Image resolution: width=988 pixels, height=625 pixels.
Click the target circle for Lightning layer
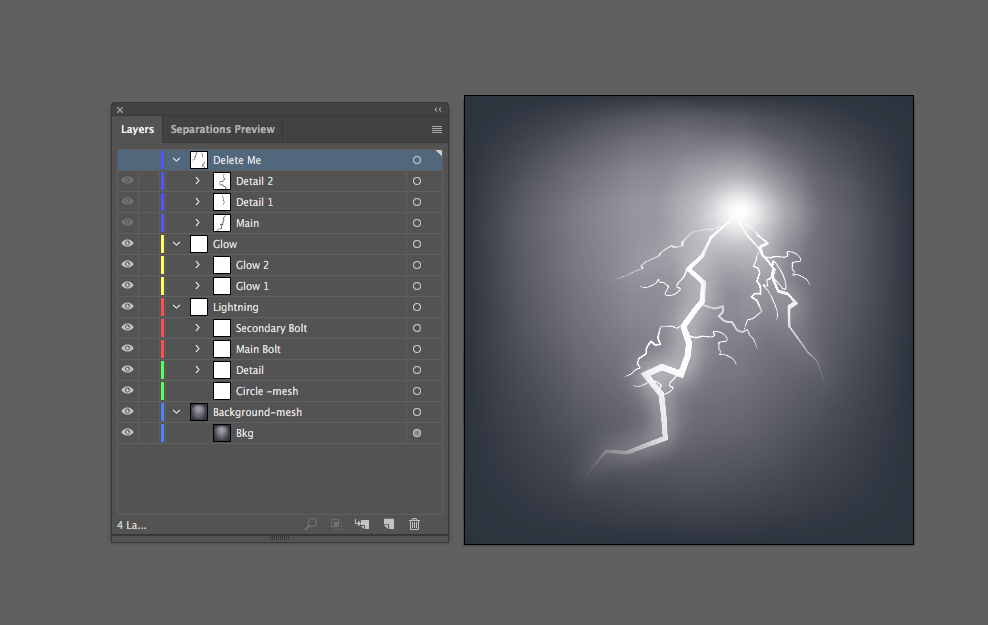pyautogui.click(x=417, y=307)
